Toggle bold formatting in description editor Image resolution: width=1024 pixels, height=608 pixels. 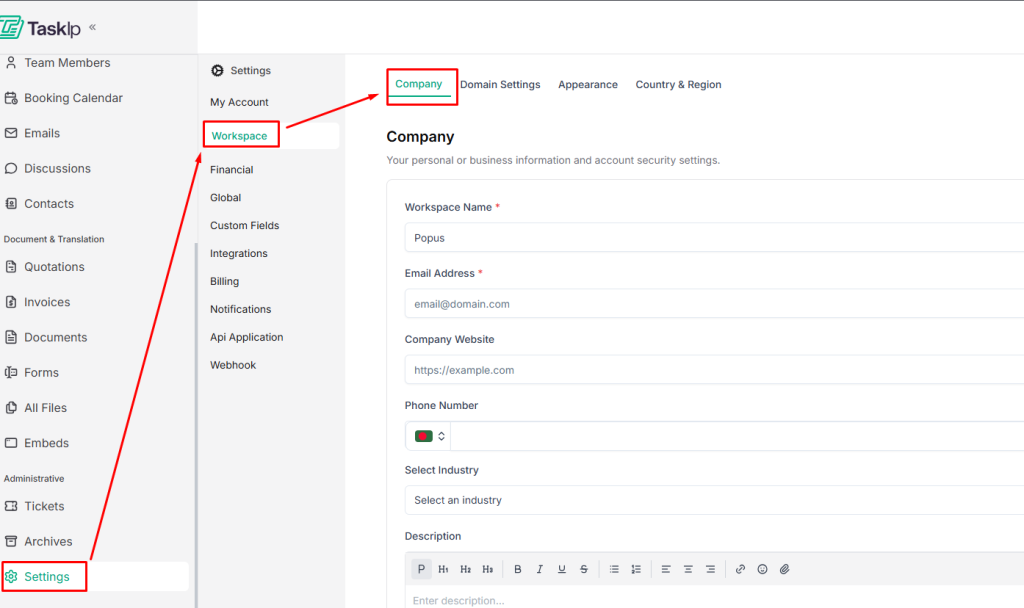click(518, 569)
